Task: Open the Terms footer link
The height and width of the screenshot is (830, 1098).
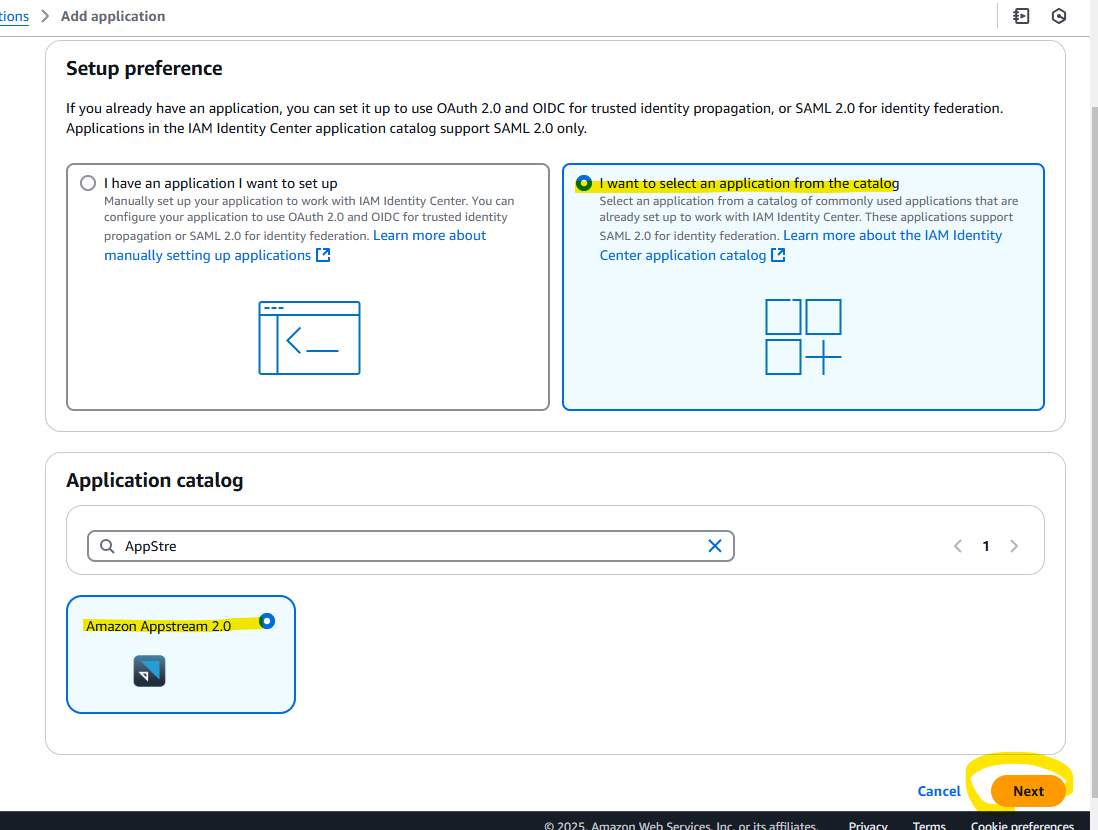Action: [x=929, y=825]
